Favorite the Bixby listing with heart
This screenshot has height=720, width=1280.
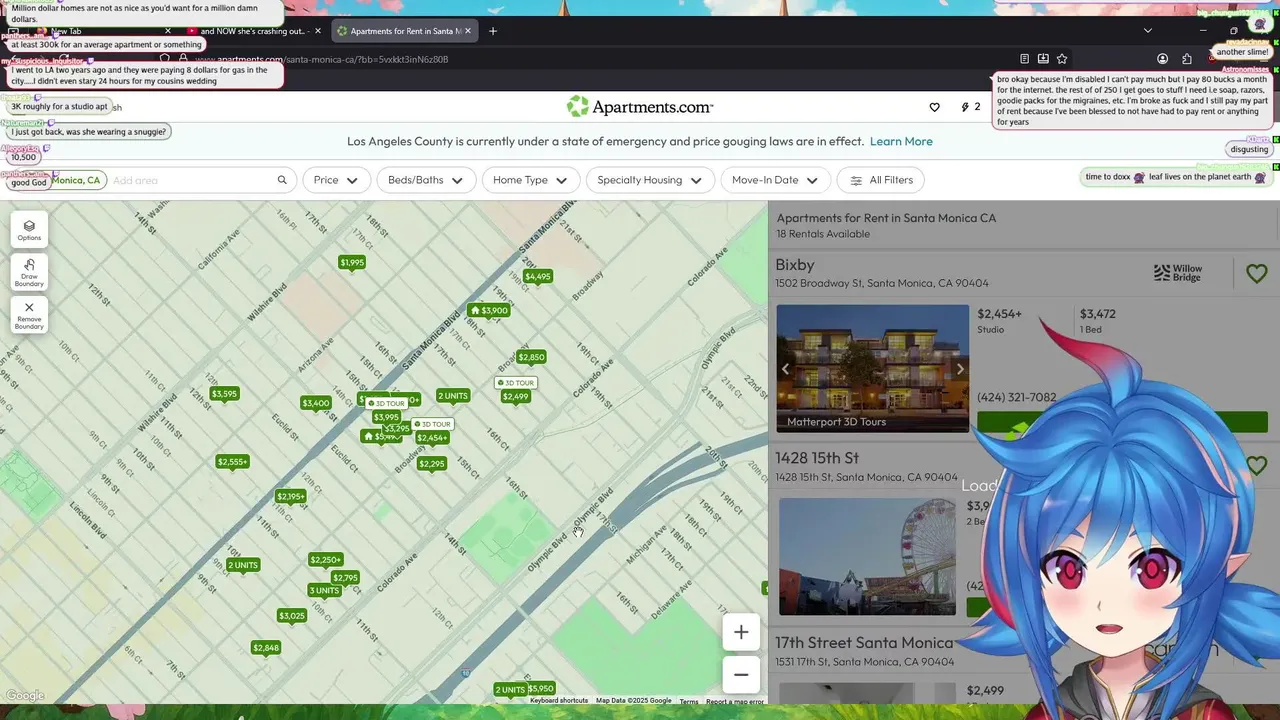point(1256,273)
